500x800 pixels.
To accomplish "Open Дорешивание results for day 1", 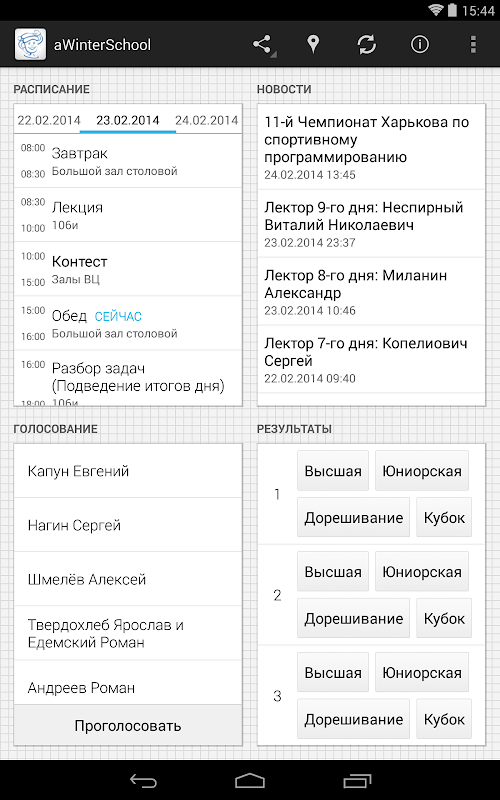I will [x=353, y=517].
